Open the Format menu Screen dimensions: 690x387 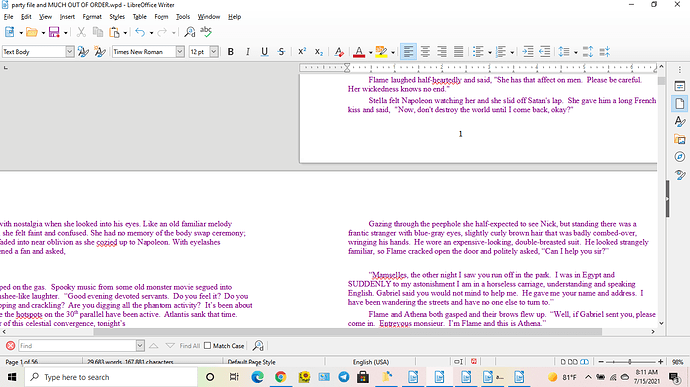pyautogui.click(x=92, y=17)
